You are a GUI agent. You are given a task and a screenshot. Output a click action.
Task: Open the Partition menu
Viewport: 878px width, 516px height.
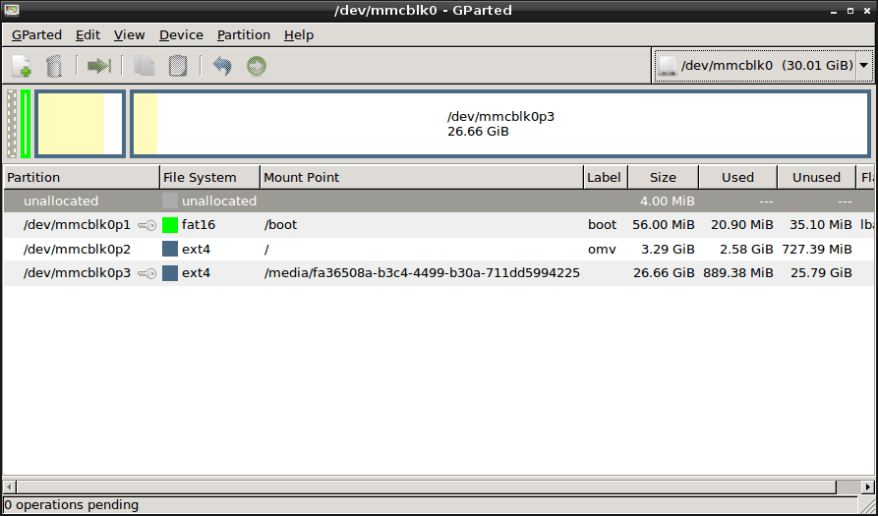[244, 35]
